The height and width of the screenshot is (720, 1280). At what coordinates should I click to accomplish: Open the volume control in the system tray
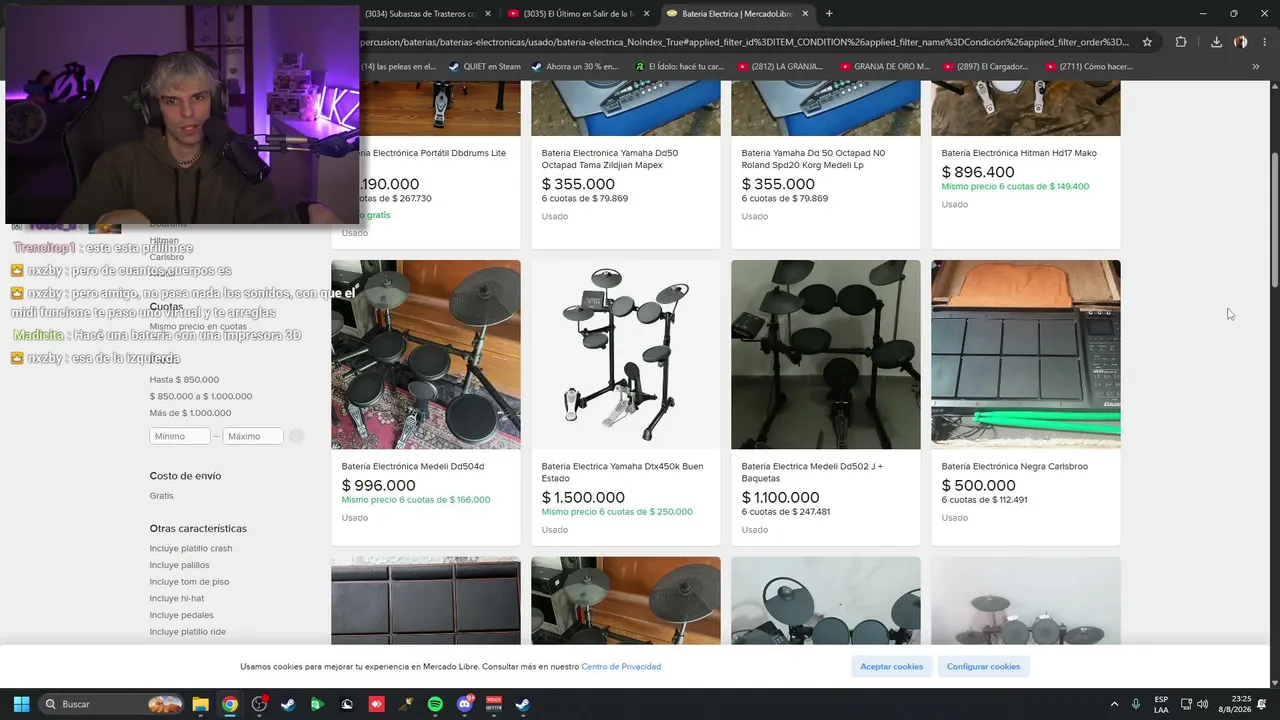1202,704
